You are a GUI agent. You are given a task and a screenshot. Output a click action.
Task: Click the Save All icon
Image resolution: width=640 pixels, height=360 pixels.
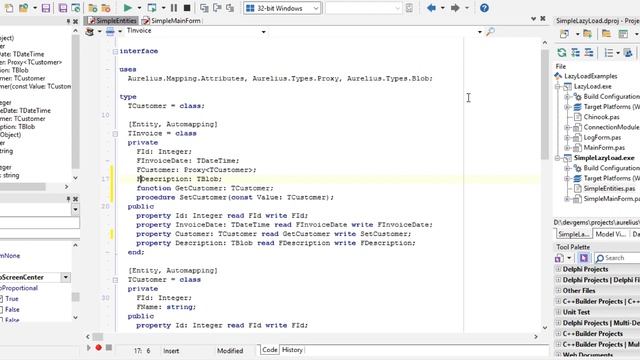click(63, 8)
